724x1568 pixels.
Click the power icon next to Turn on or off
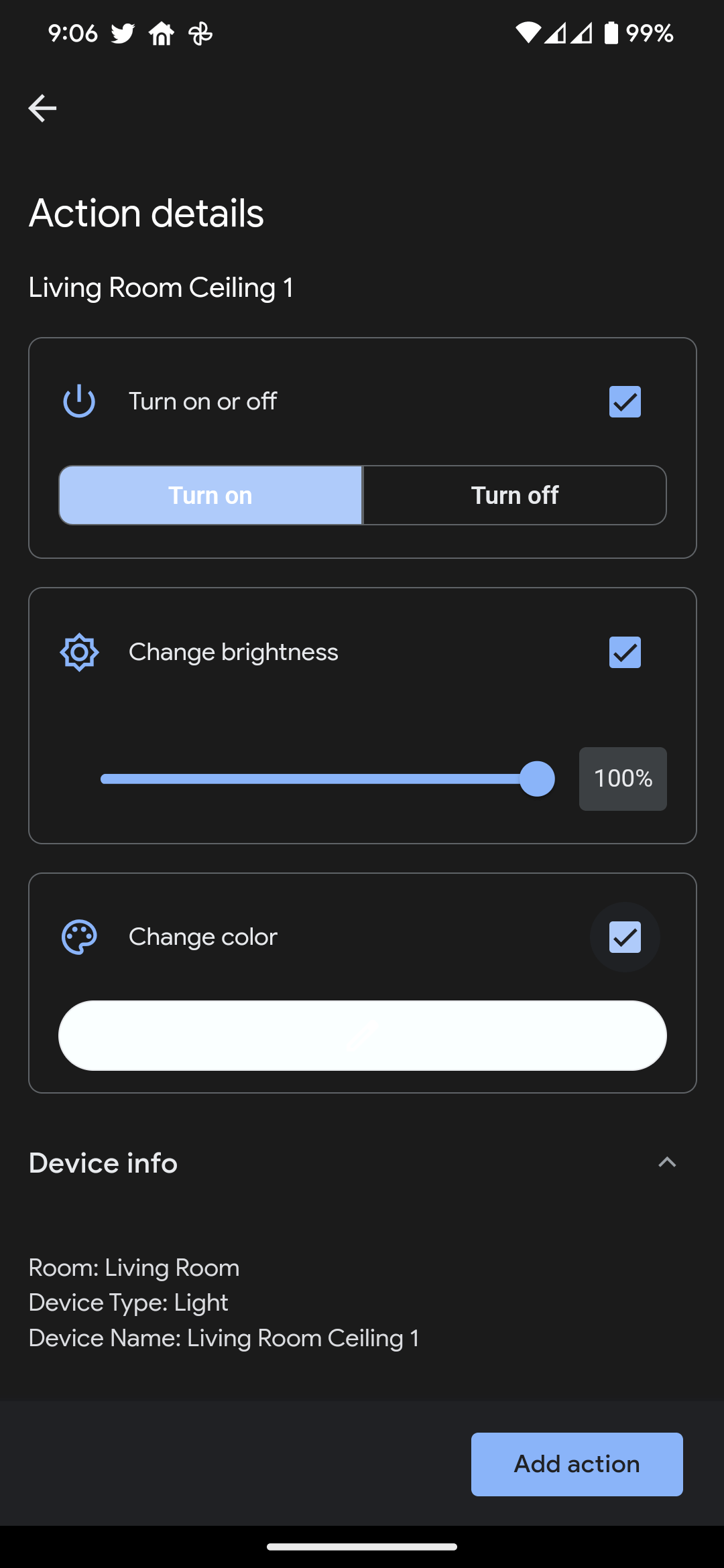pos(78,401)
